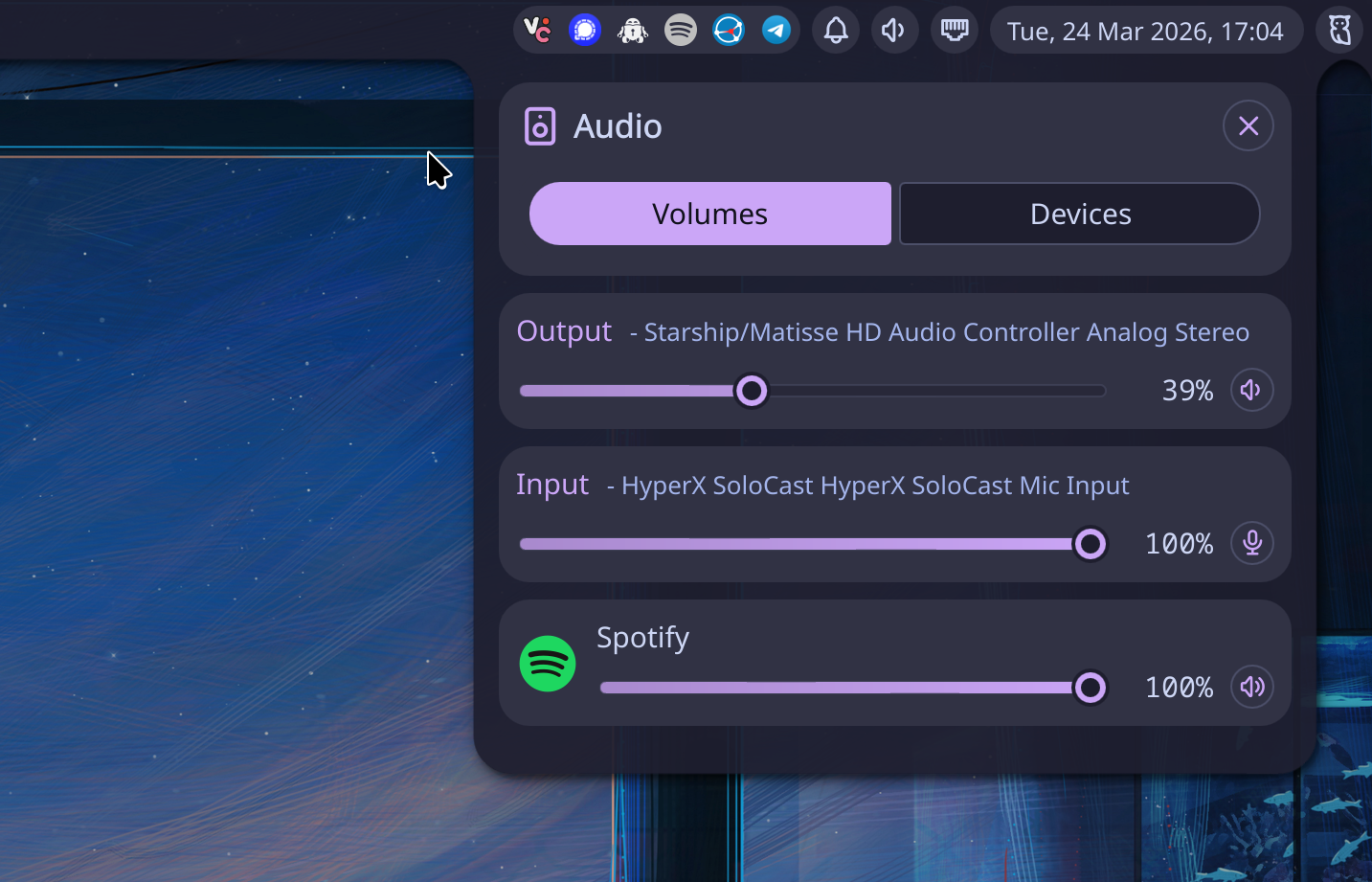Click the Output volume slider handle
The image size is (1372, 882).
[752, 391]
